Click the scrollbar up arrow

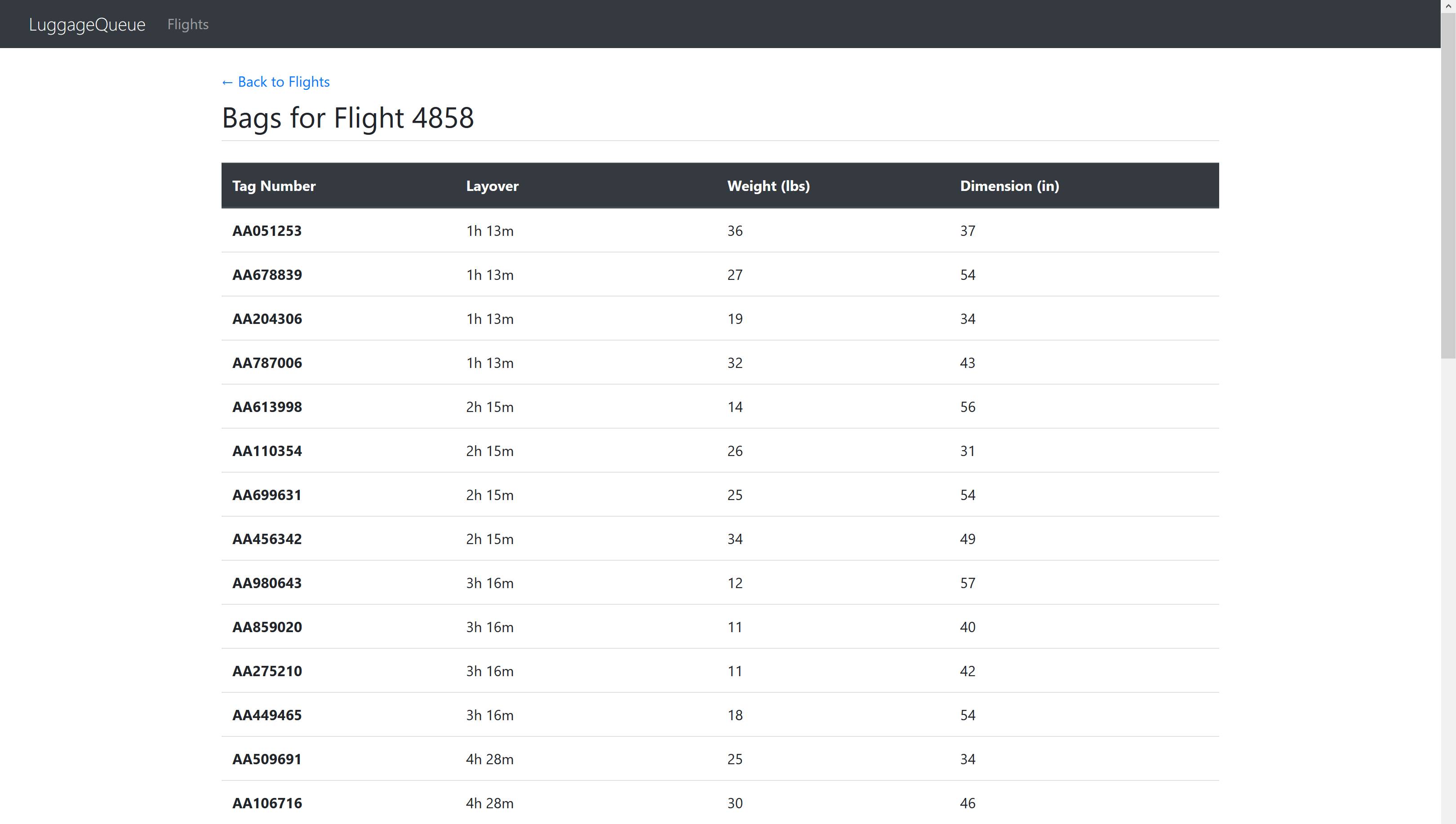click(x=1448, y=6)
